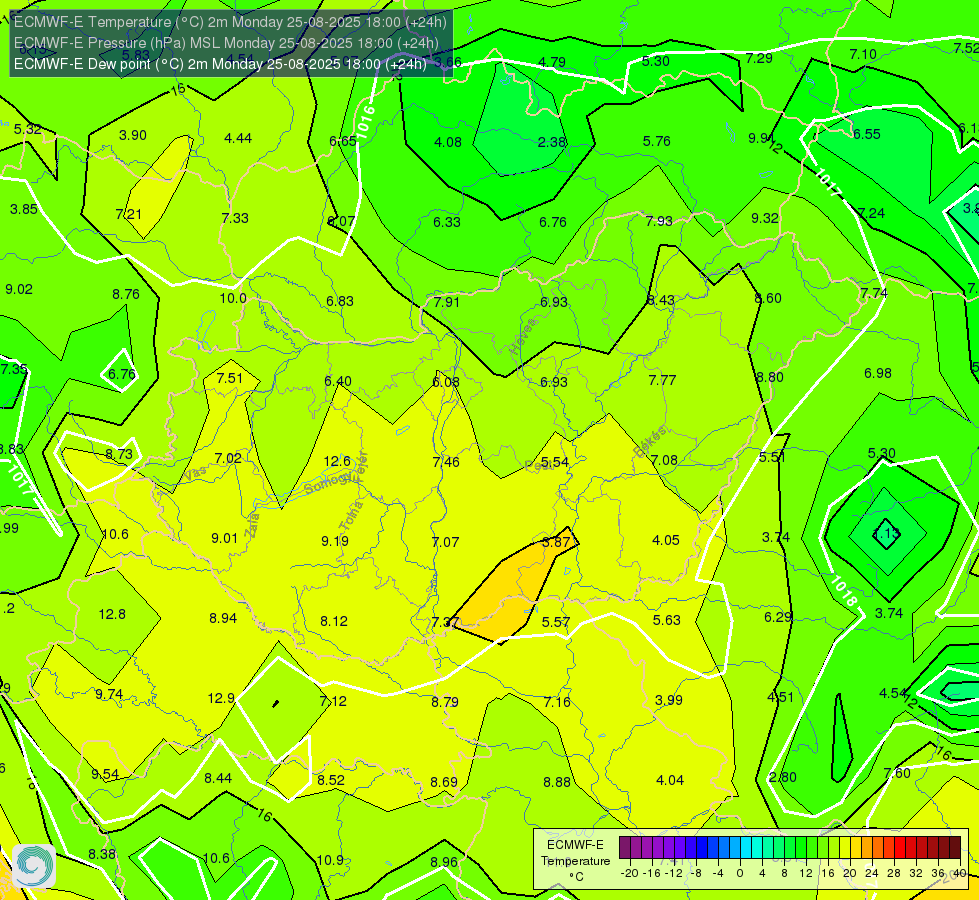Click the 1018 isobar label
The width and height of the screenshot is (979, 900).
(844, 590)
